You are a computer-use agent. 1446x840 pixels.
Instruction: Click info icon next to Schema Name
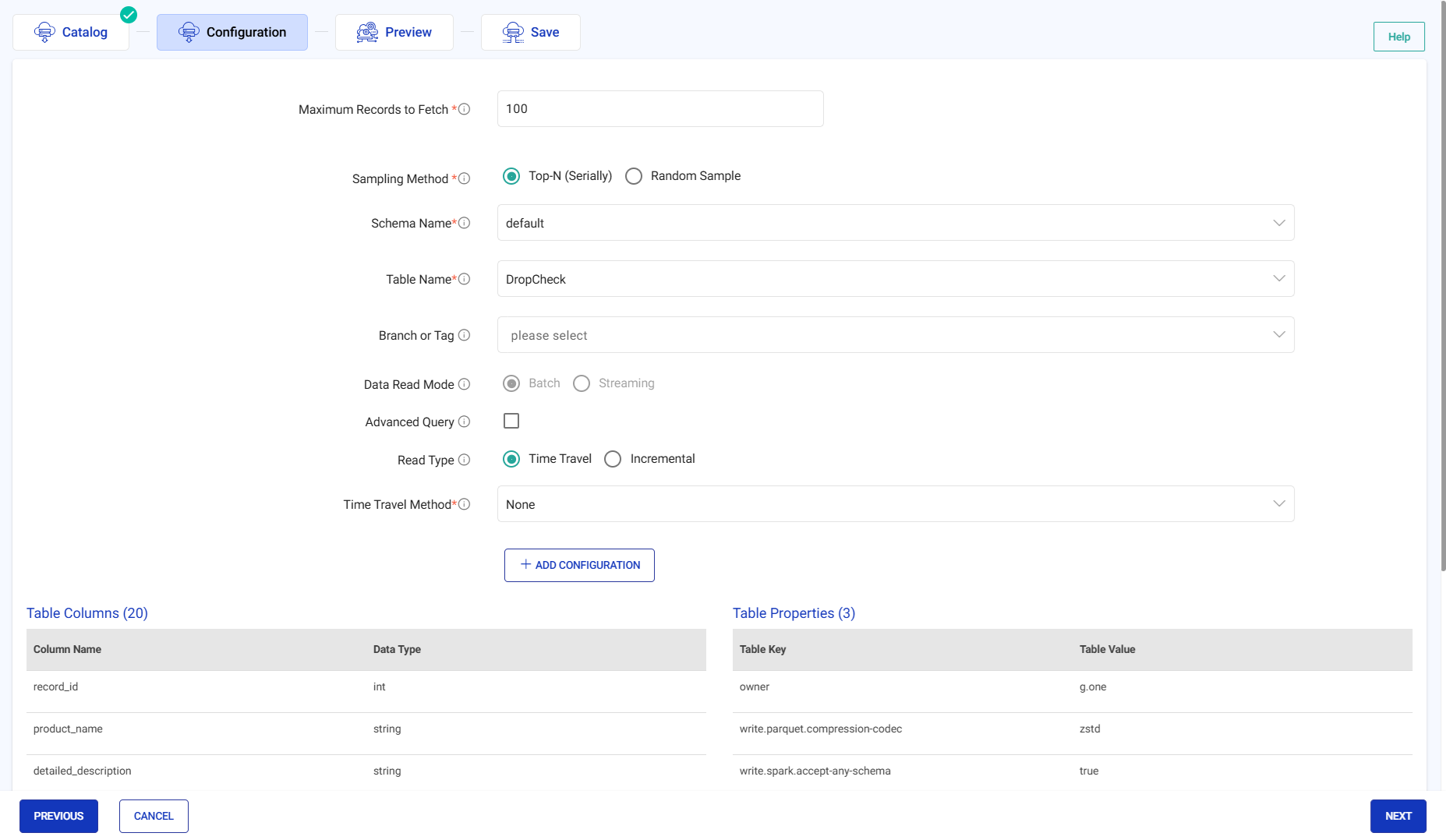(x=464, y=223)
